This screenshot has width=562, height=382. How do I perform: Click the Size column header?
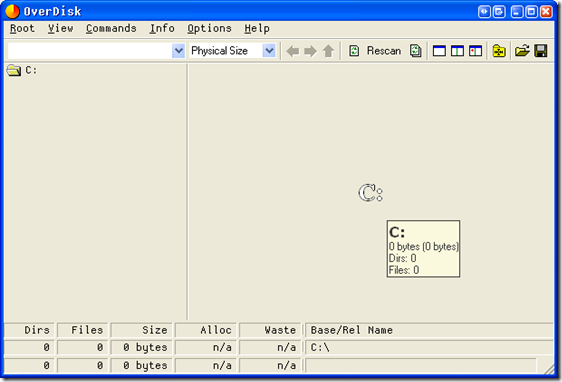point(142,330)
